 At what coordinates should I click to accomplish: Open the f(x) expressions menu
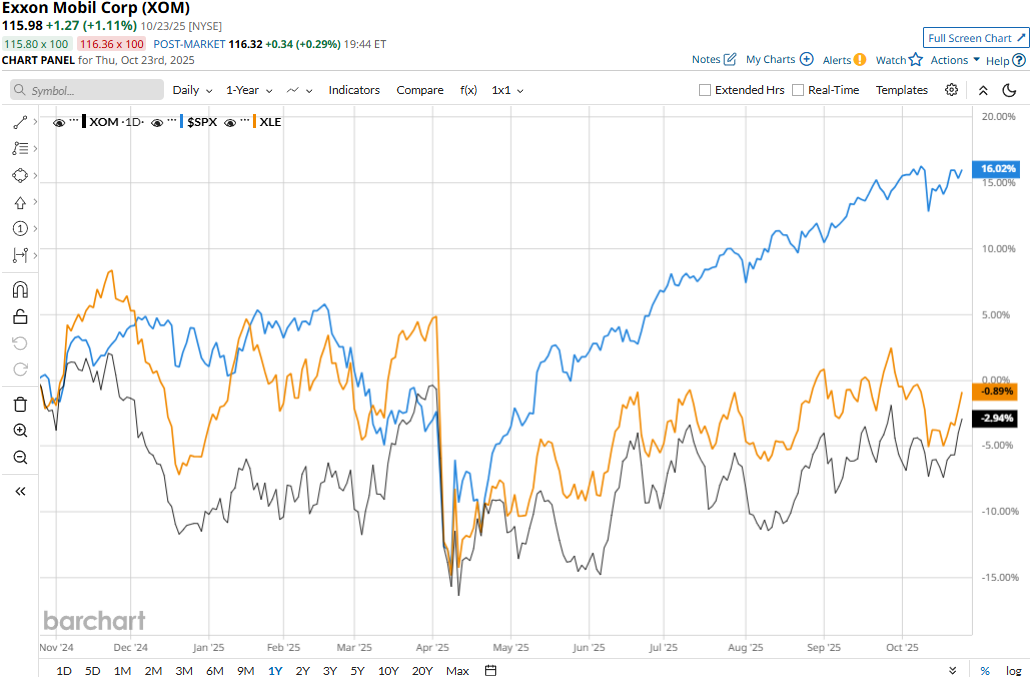[x=469, y=90]
